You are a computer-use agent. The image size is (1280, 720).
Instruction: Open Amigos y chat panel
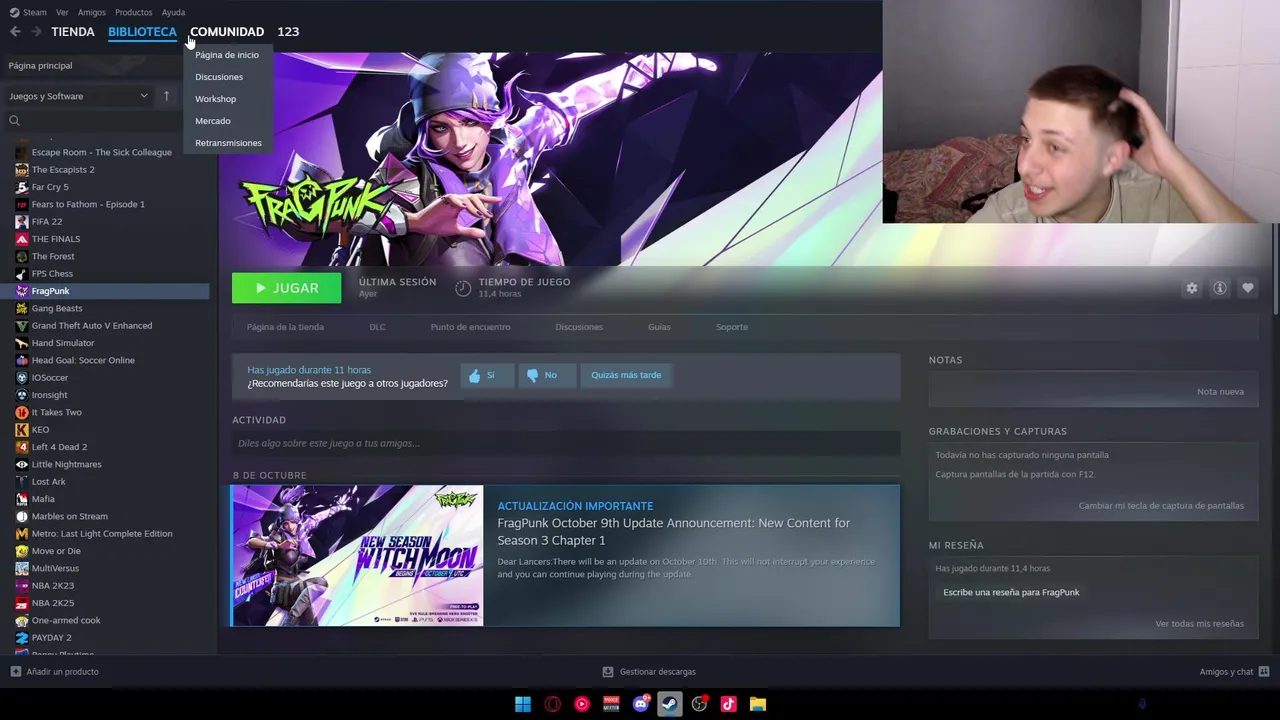tap(1234, 672)
